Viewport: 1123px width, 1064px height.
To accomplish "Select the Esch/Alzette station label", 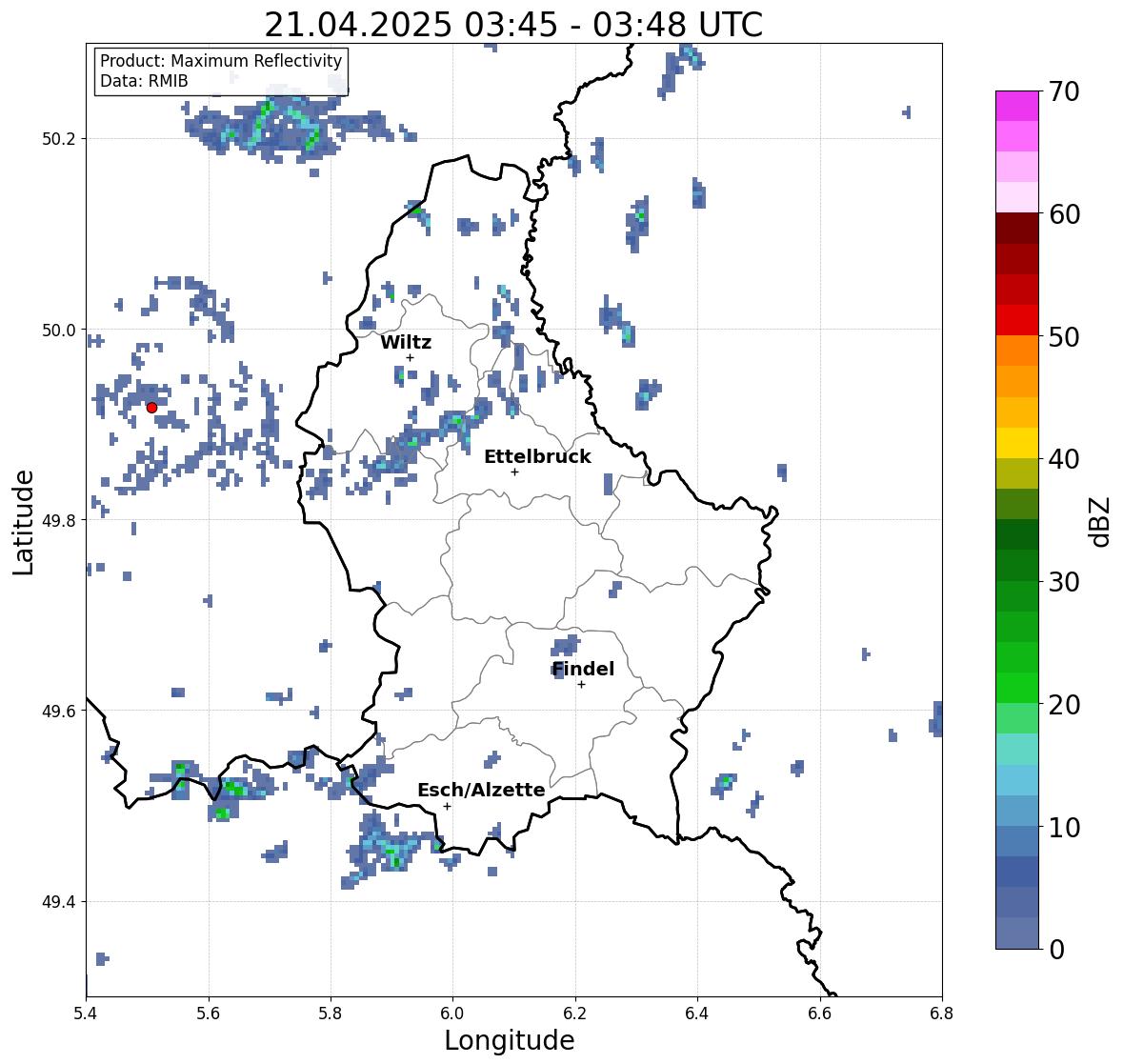I will tap(481, 790).
